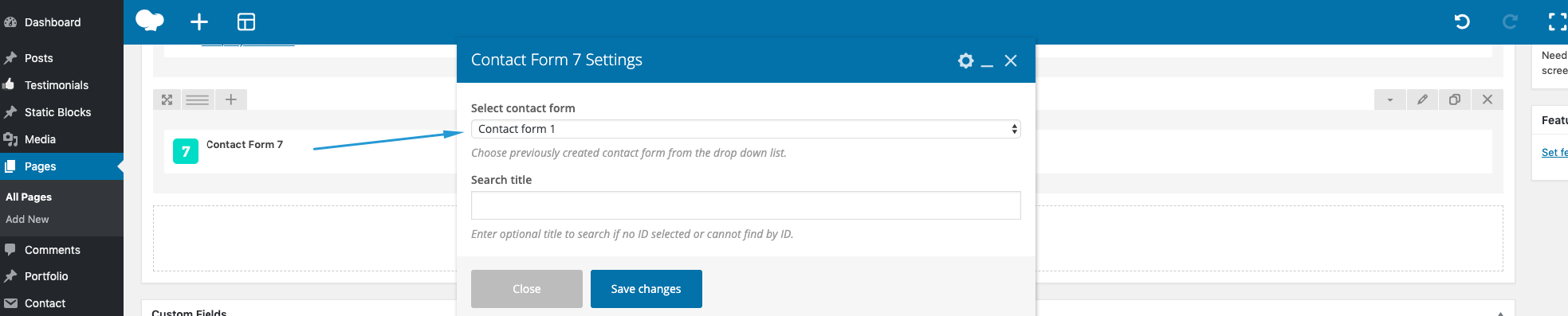
Task: Expand the row toggle down arrow
Action: (1389, 99)
